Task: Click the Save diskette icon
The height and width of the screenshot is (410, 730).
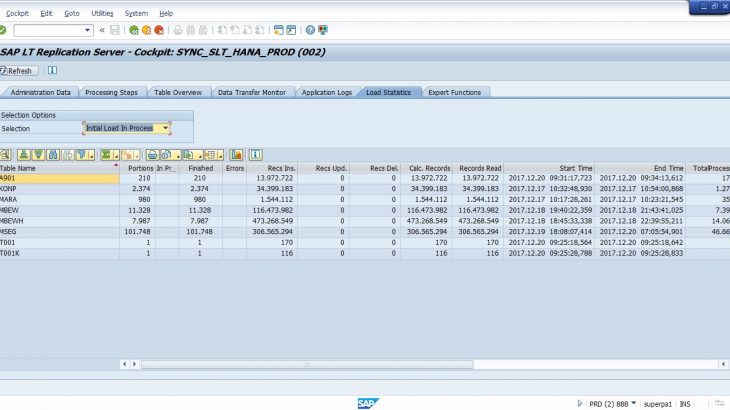Action: [x=115, y=30]
